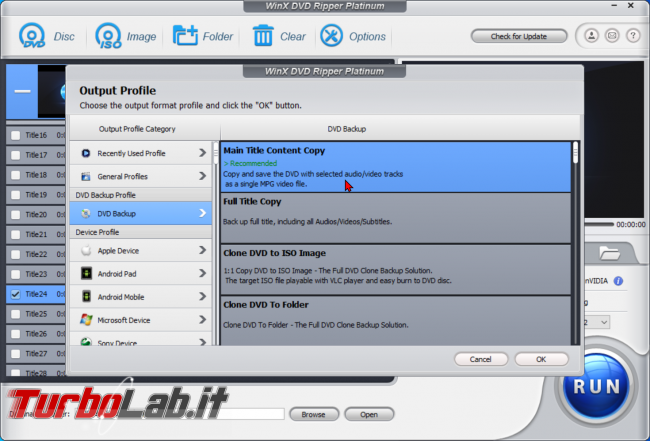Check the Title21 checkbox

coord(15,235)
